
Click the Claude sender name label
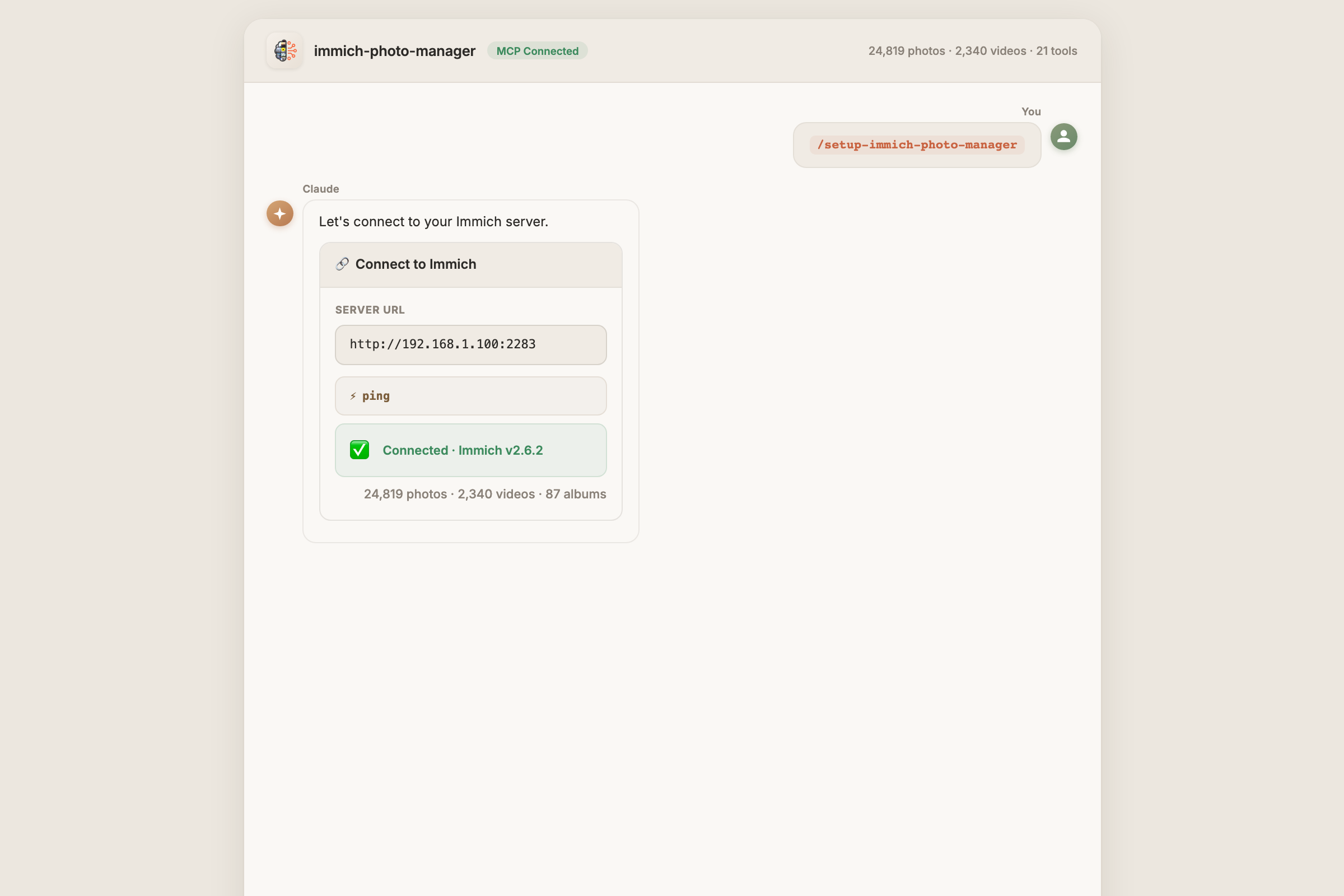[320, 189]
